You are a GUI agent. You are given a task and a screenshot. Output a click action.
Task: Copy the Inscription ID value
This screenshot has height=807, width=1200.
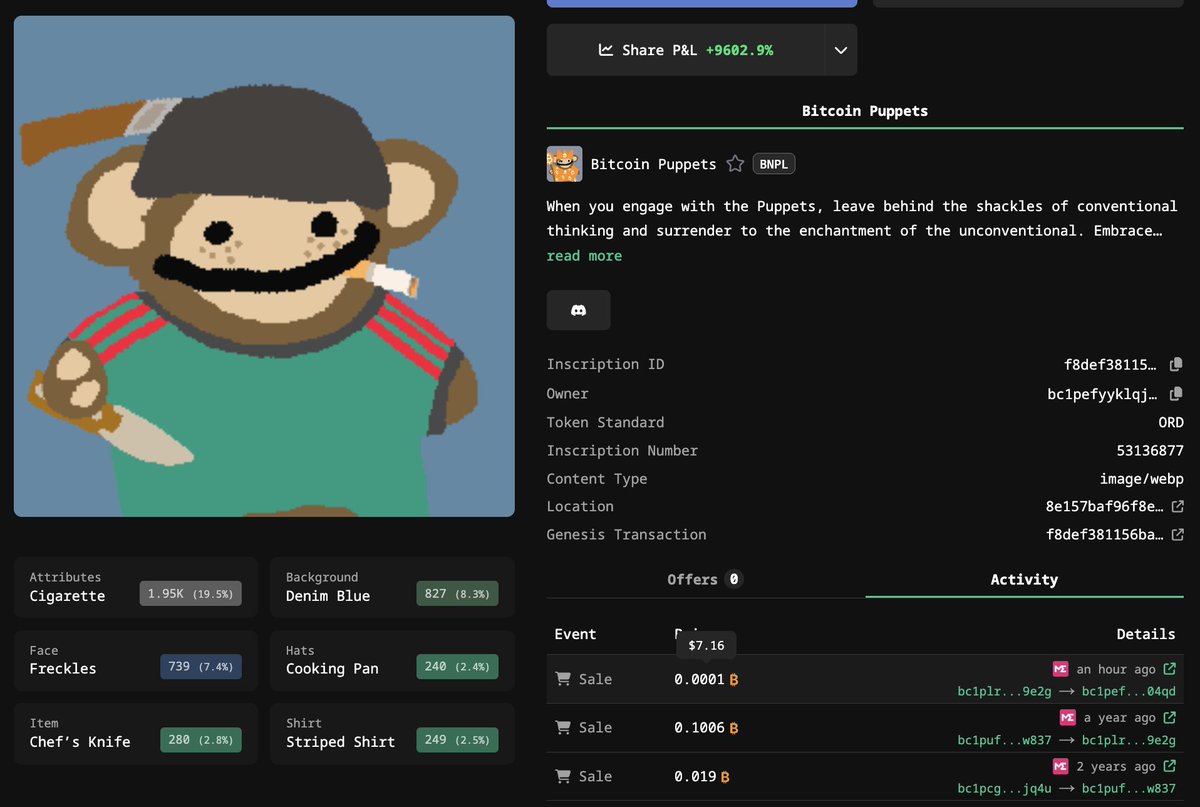point(1176,365)
